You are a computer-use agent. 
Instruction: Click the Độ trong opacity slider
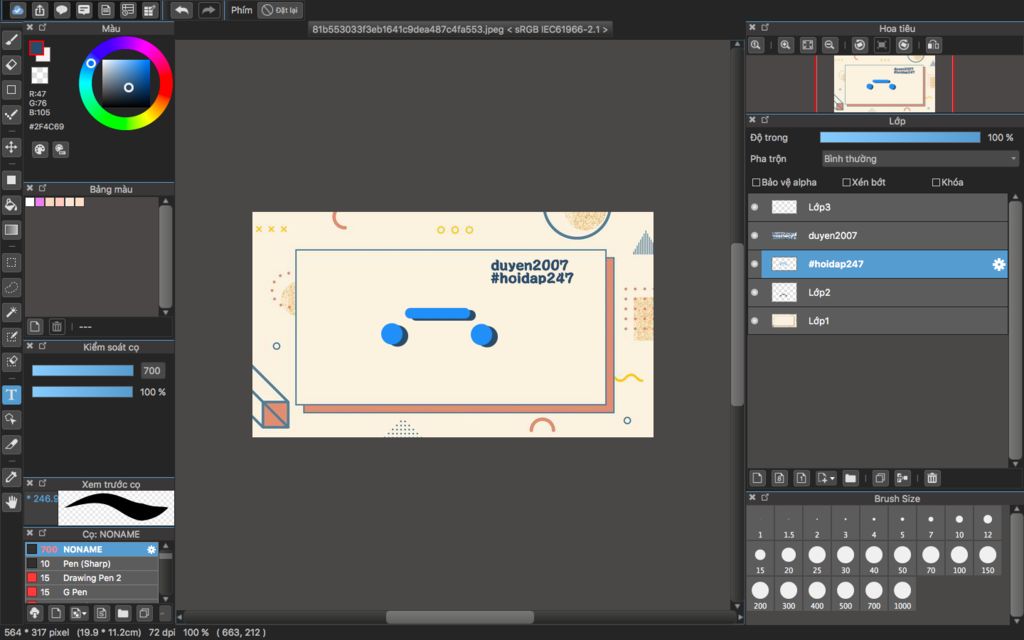900,137
